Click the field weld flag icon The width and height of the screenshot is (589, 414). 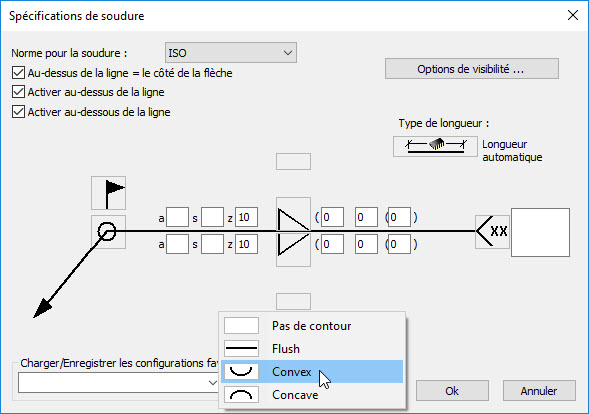pos(109,193)
